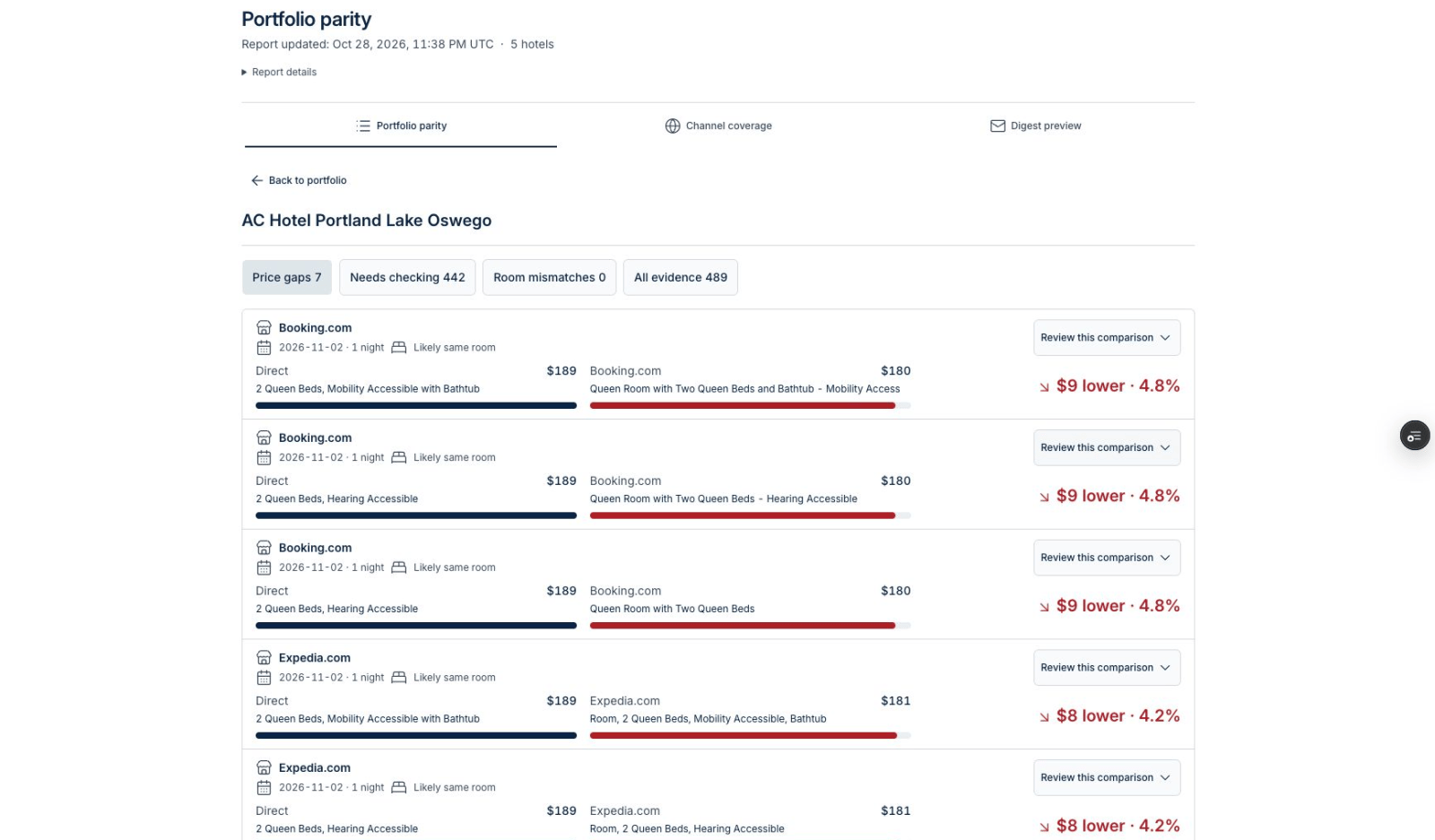Click the floating dark round side button
Image resolution: width=1435 pixels, height=840 pixels.
click(1414, 436)
